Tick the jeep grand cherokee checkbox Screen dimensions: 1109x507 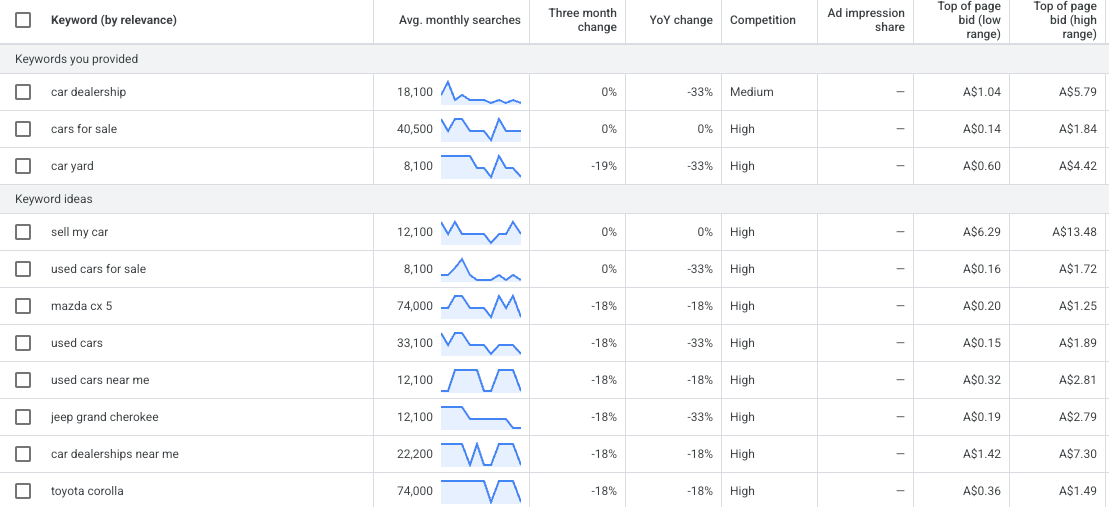click(23, 417)
